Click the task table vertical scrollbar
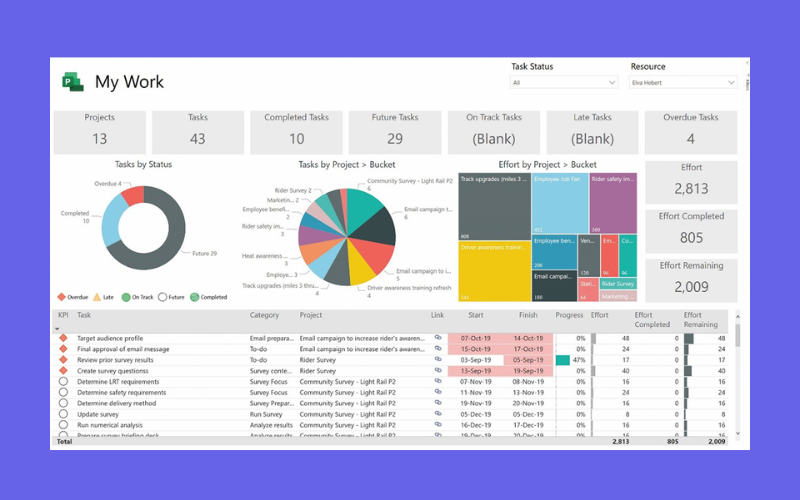This screenshot has width=800, height=500. click(x=740, y=380)
